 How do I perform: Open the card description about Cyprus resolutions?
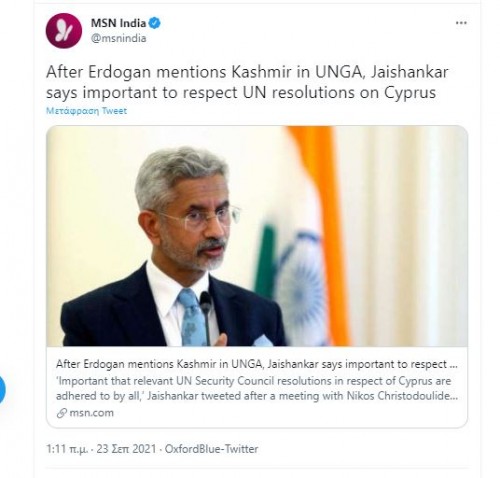pos(257,388)
